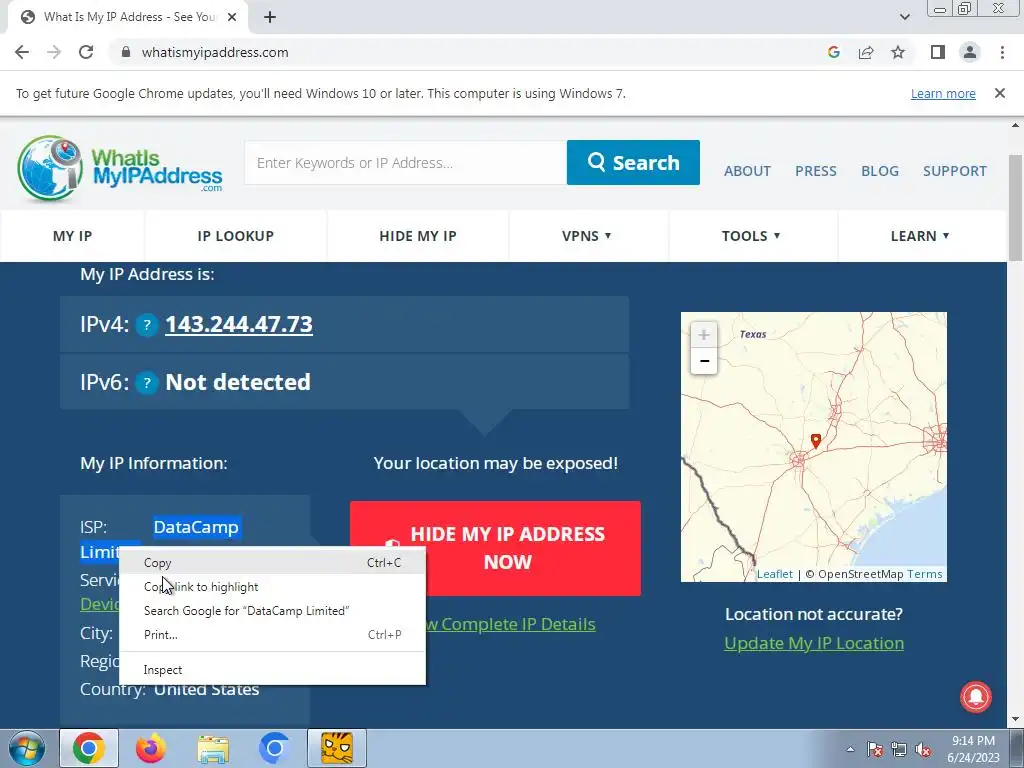The image size is (1024, 768).
Task: Click HIDE MY IP ADDRESS NOW button
Action: click(x=495, y=548)
